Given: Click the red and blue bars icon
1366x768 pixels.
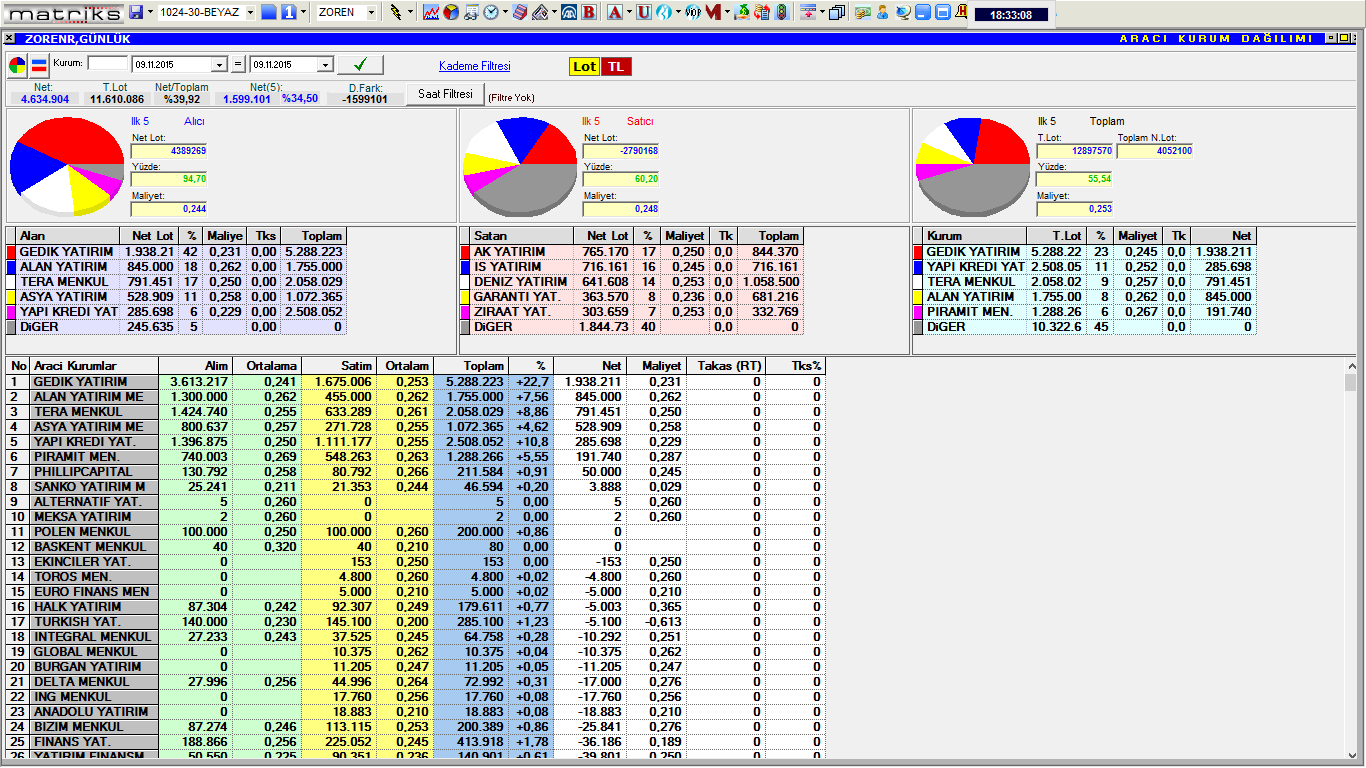Looking at the screenshot, I should coord(39,66).
